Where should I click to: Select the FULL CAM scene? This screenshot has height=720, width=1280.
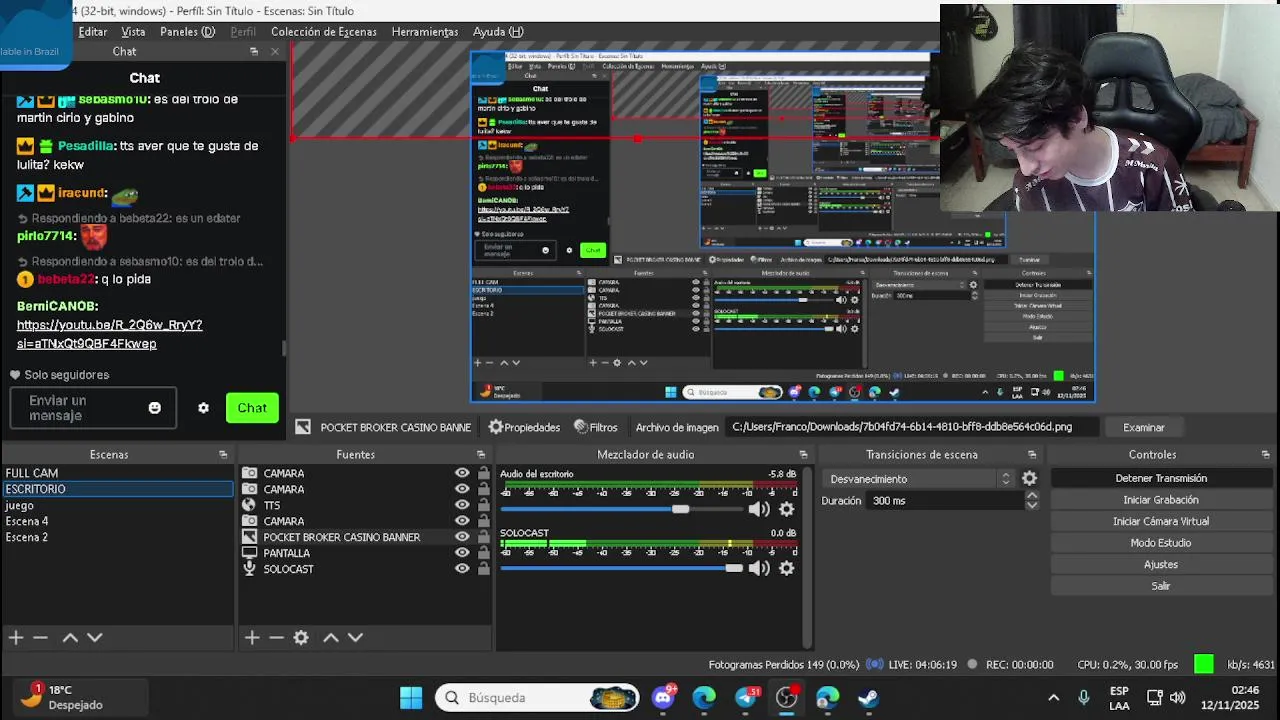point(118,473)
